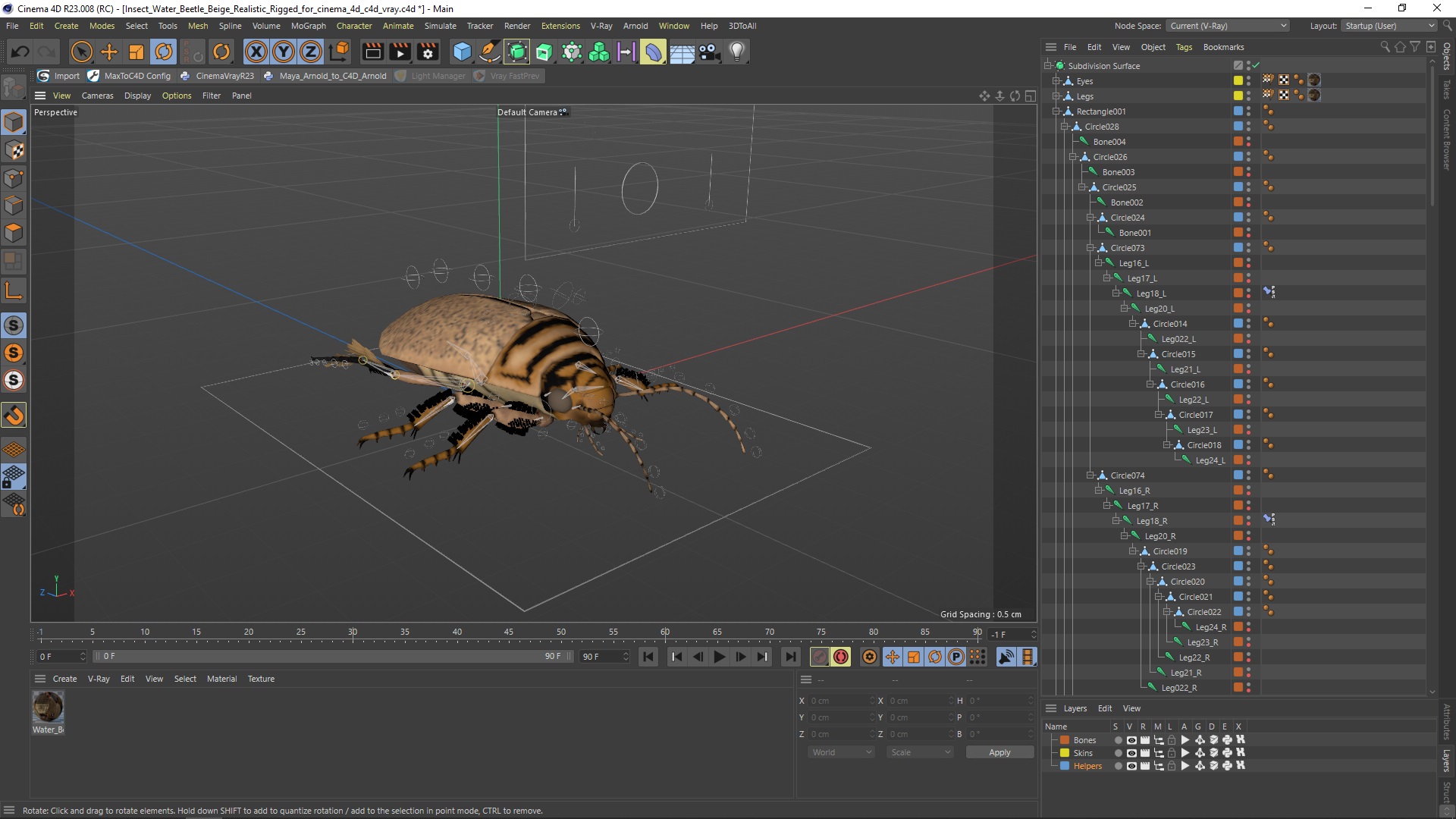This screenshot has height=819, width=1456.
Task: Add a Light object
Action: click(x=737, y=52)
